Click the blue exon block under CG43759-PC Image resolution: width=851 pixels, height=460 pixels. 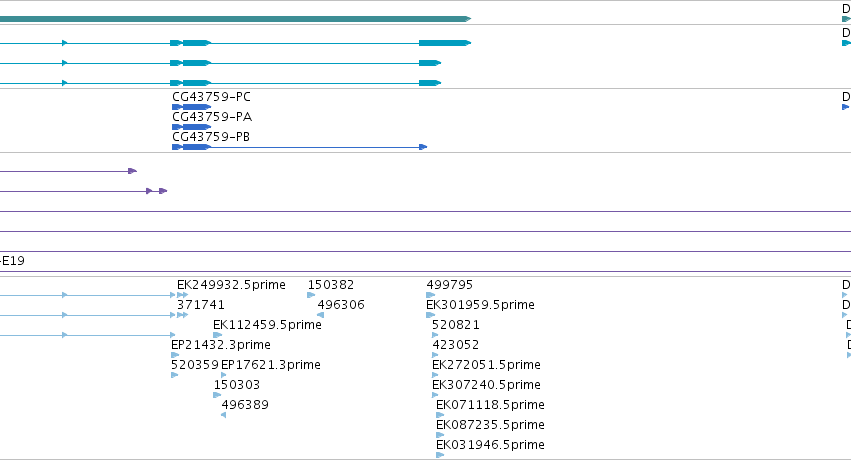192,107
